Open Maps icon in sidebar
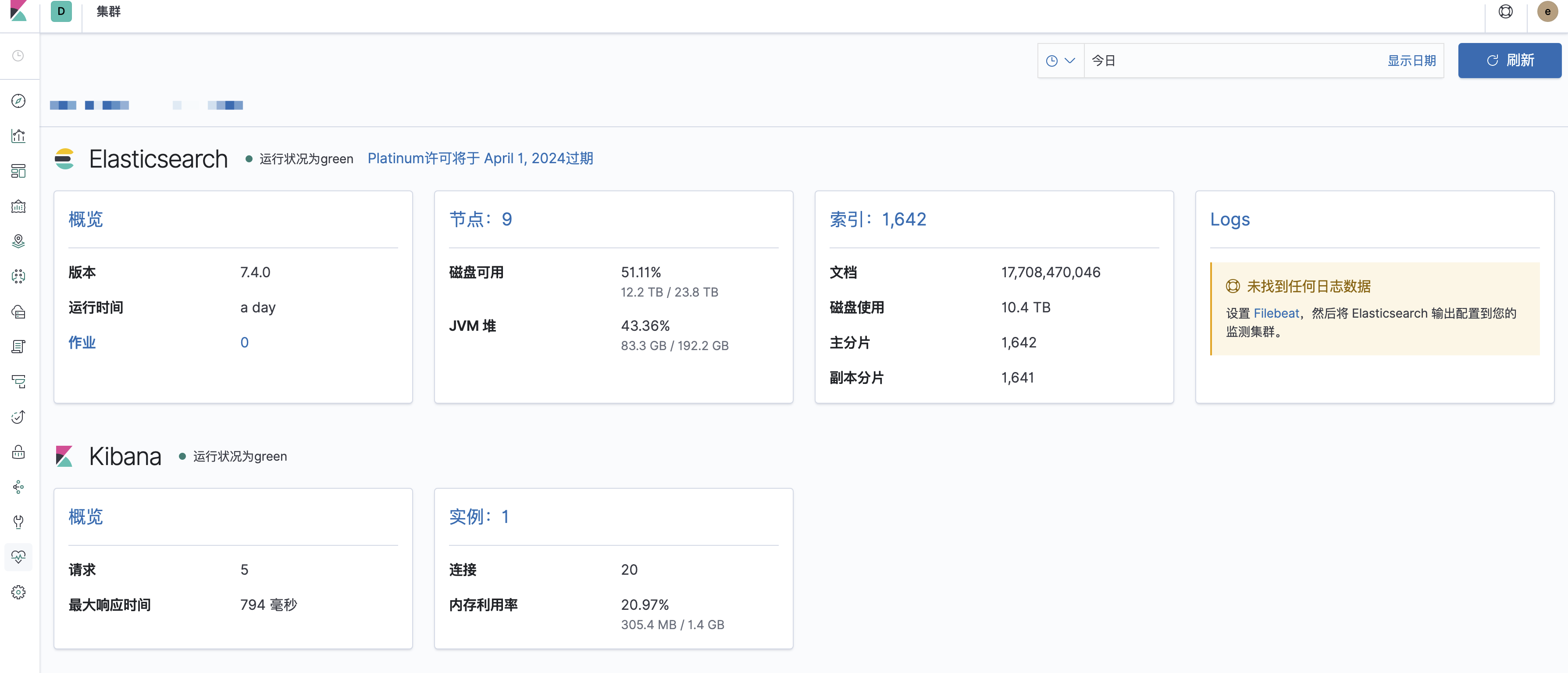Image resolution: width=1568 pixels, height=673 pixels. [x=18, y=241]
